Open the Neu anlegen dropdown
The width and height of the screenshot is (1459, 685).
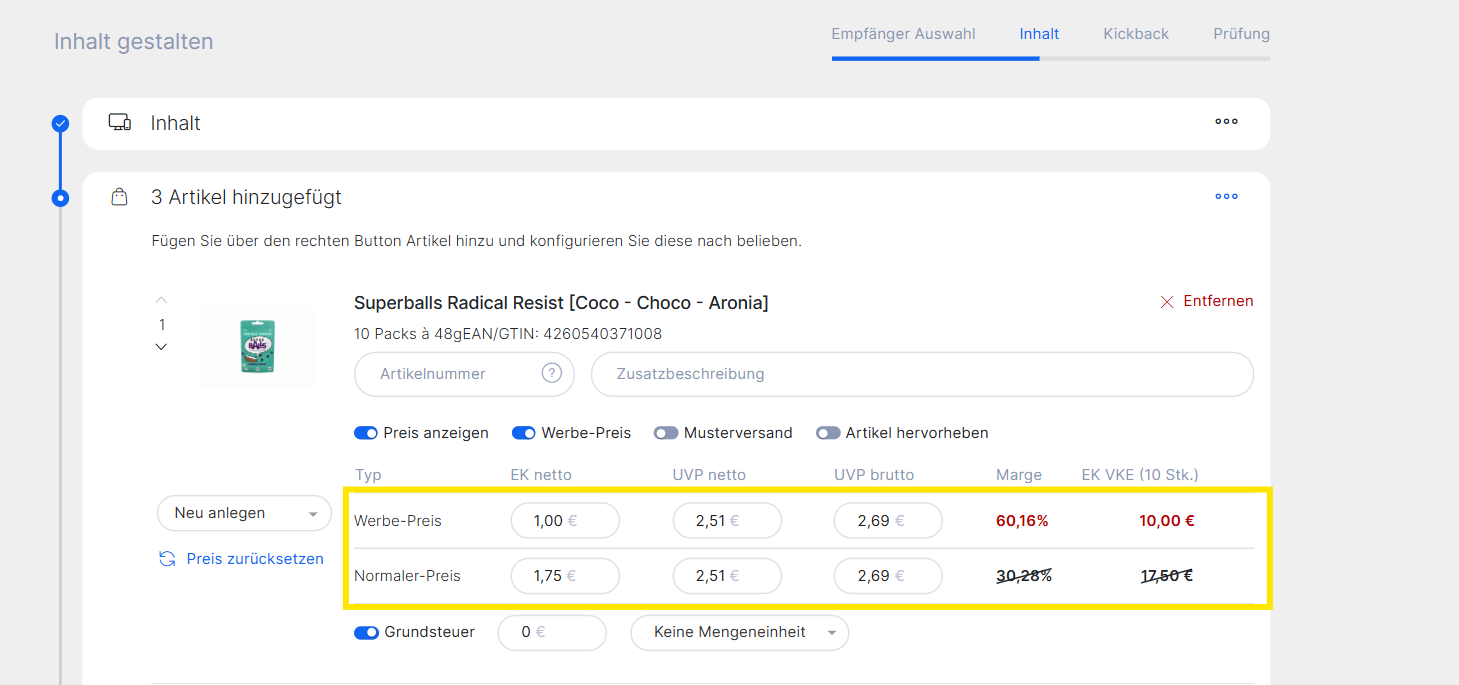click(x=244, y=513)
